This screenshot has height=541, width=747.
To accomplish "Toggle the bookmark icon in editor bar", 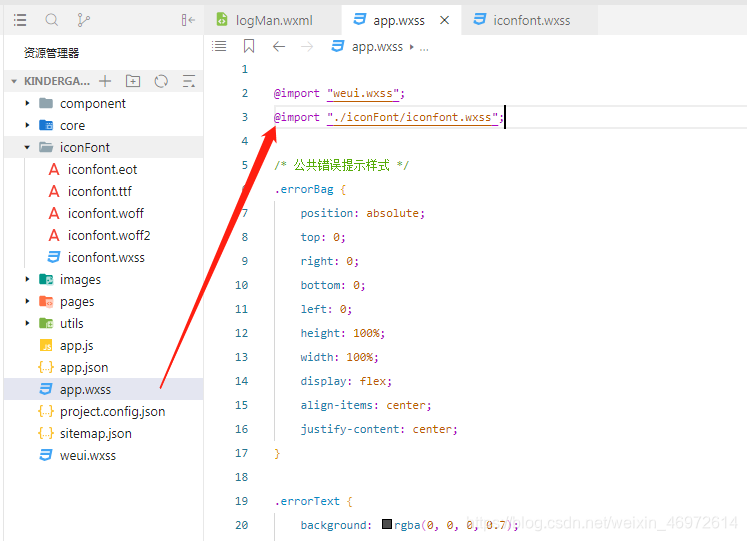I will 249,46.
